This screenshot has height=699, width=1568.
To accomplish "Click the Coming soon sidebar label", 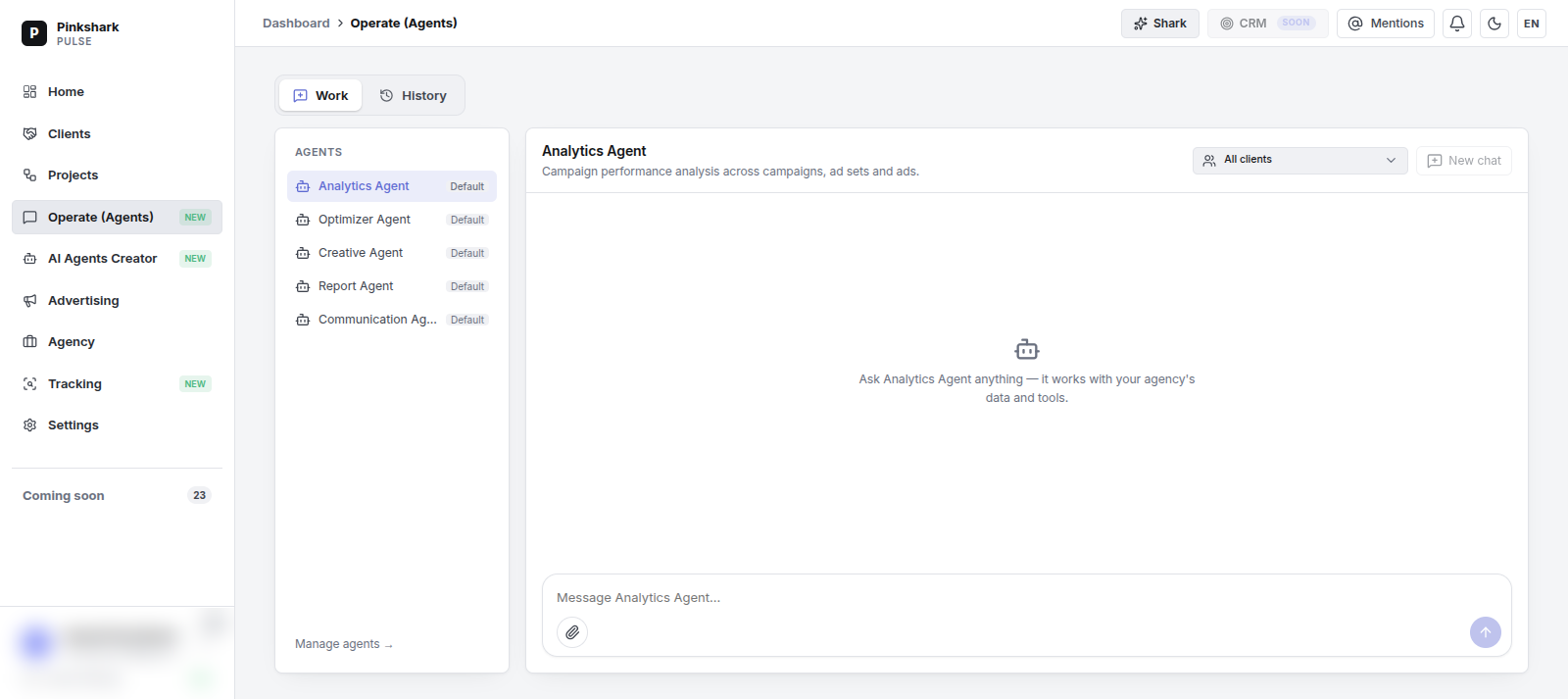I will pos(64,496).
